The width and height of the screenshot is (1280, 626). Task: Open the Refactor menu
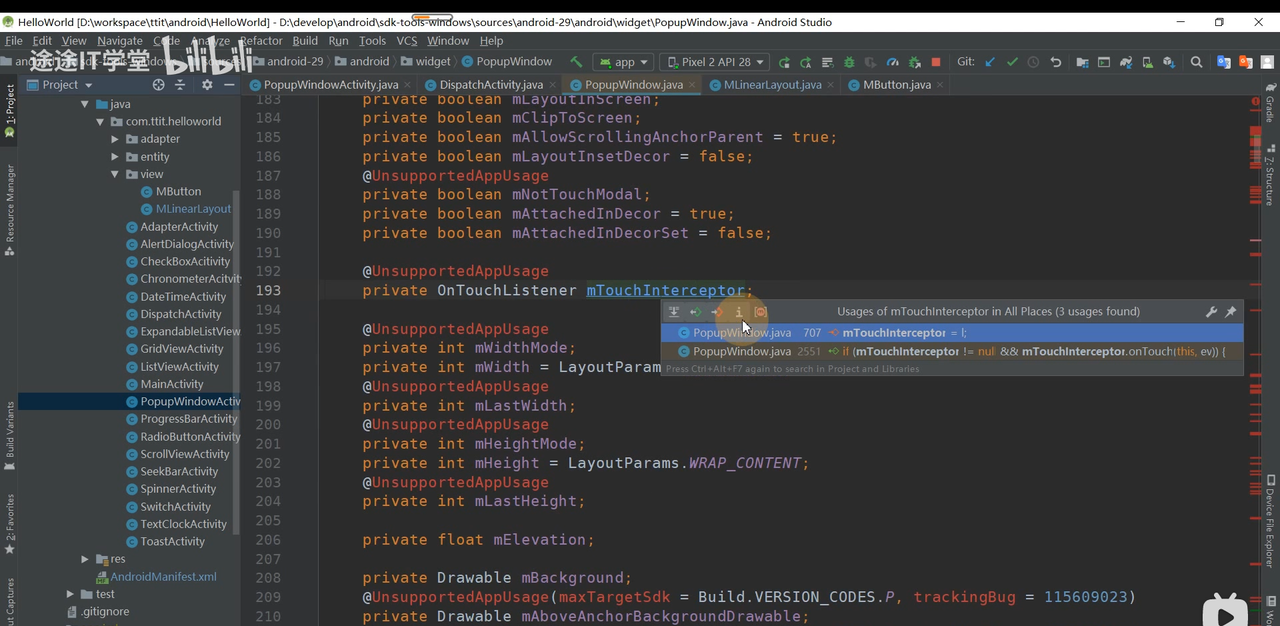click(260, 41)
